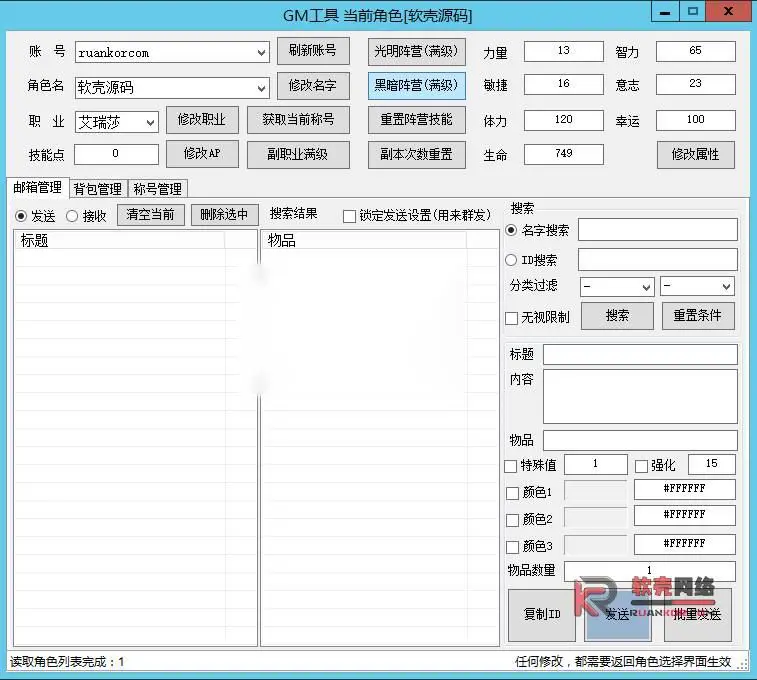This screenshot has height=680, width=757.
Task: Click the 特殊值 value field
Action: [596, 464]
